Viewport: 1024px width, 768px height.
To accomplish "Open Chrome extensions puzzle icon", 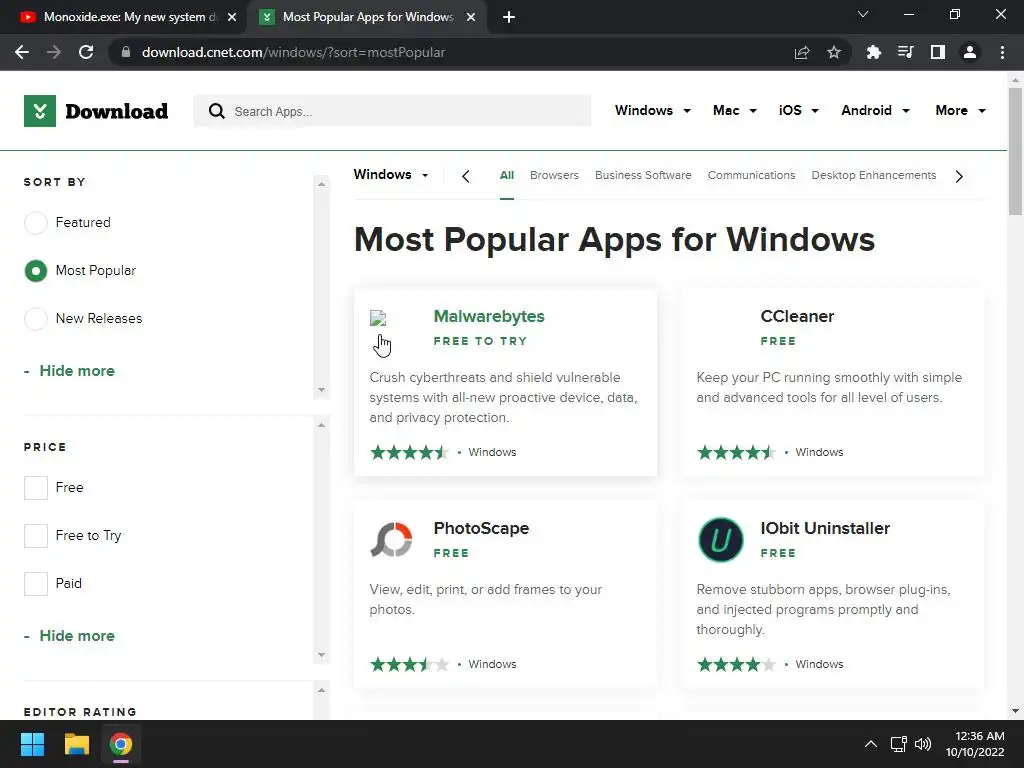I will (x=873, y=52).
